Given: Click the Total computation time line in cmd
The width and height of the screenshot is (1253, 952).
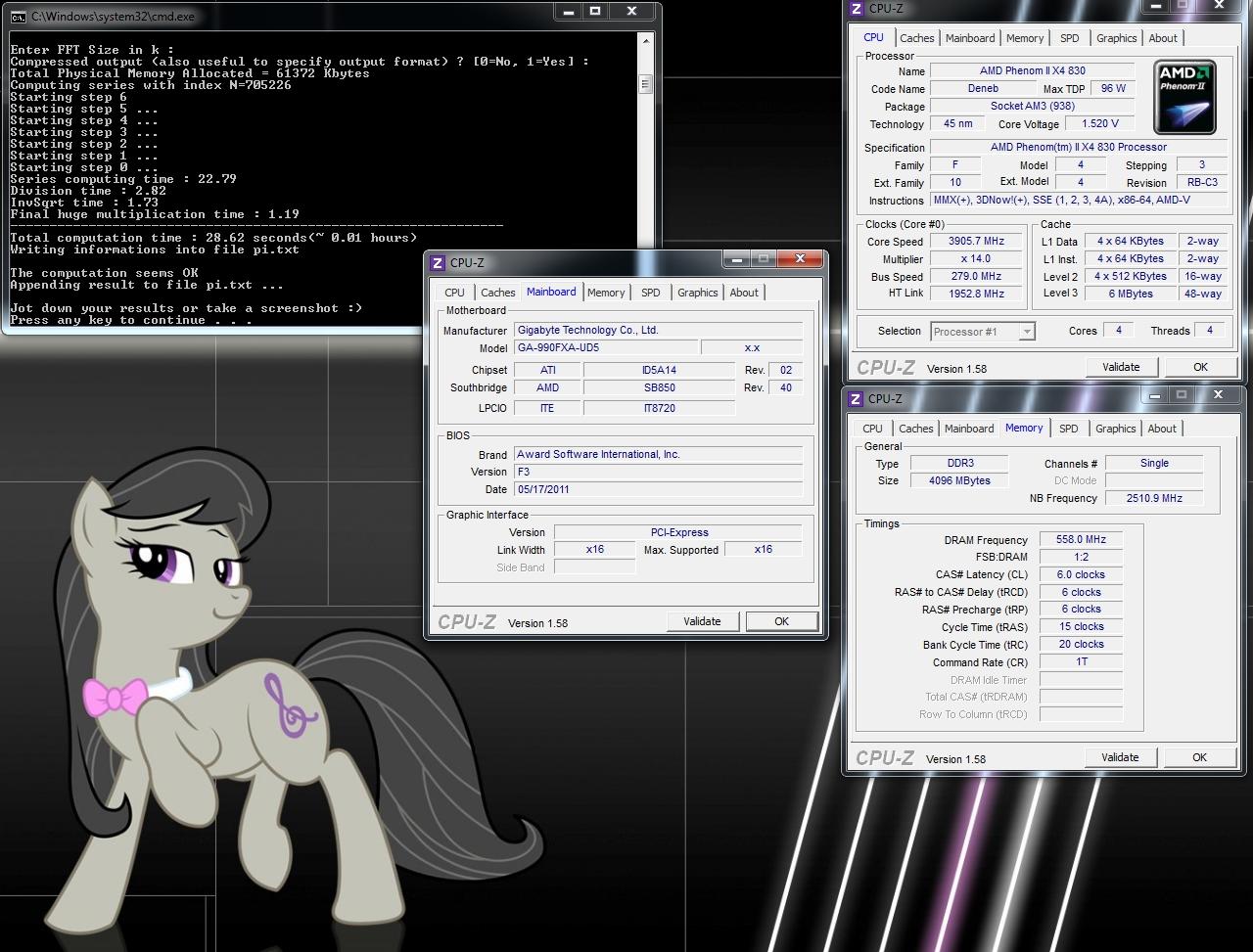Looking at the screenshot, I should pos(213,238).
